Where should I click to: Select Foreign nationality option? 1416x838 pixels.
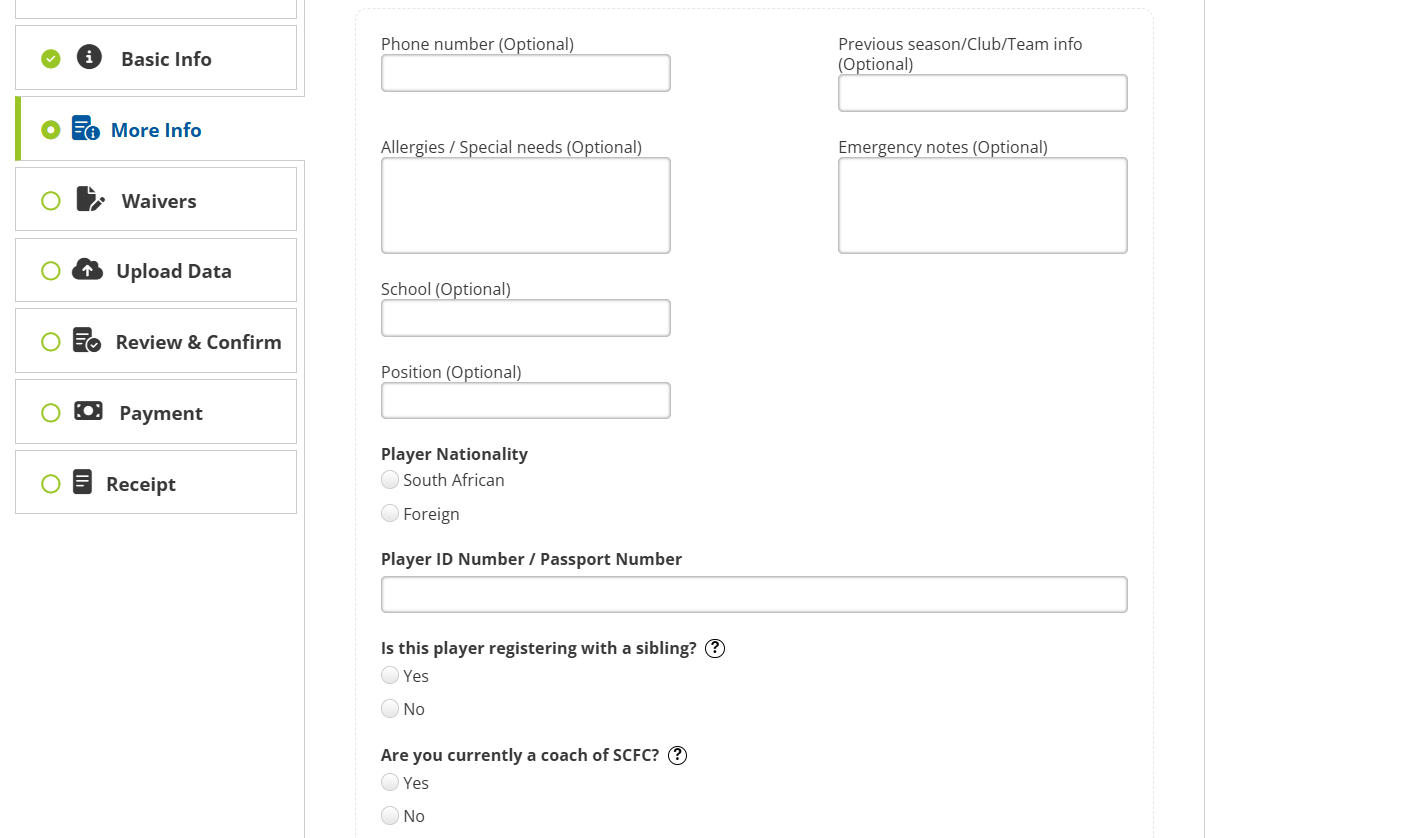coord(390,513)
